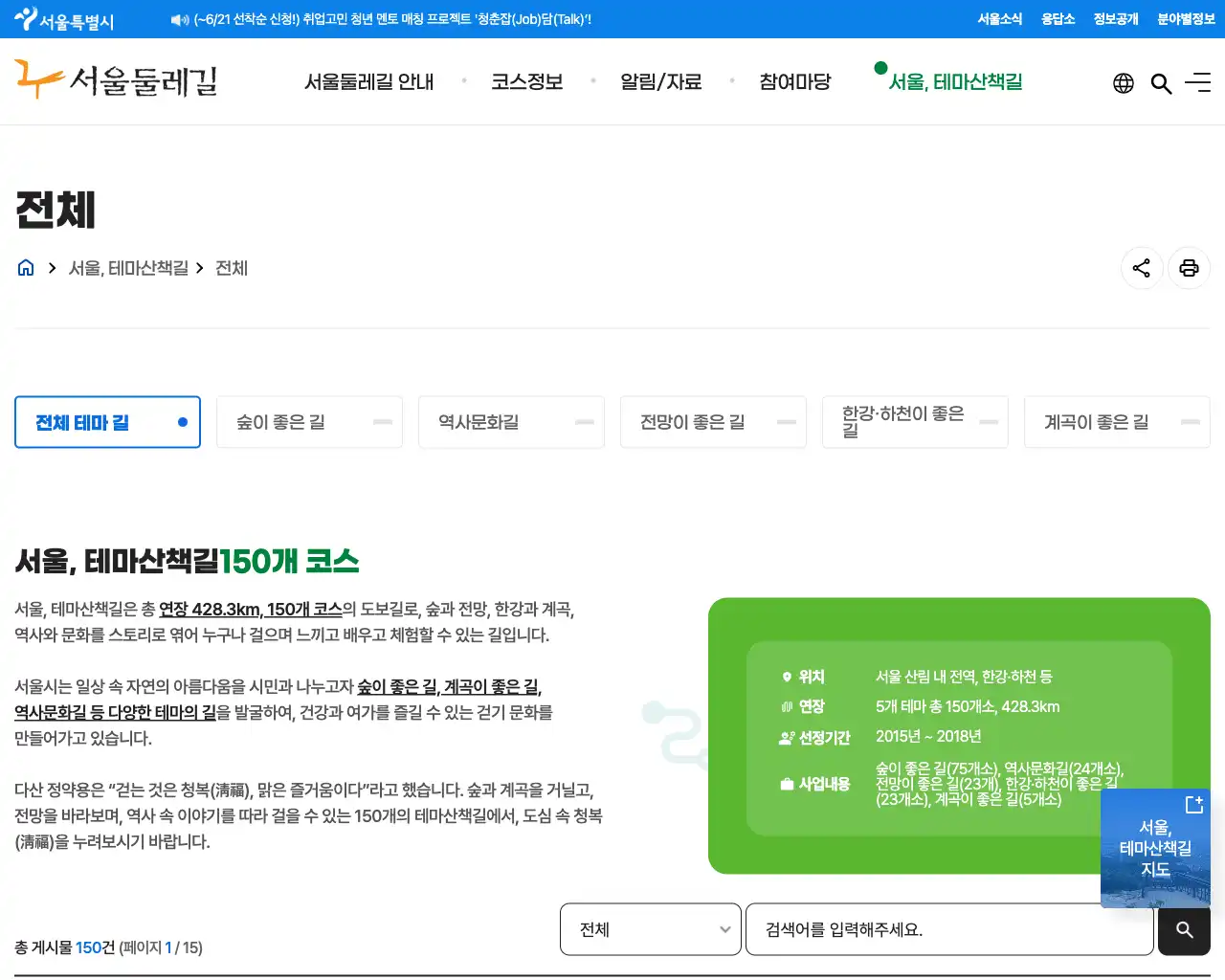Open the 참여마당 menu

point(794,82)
